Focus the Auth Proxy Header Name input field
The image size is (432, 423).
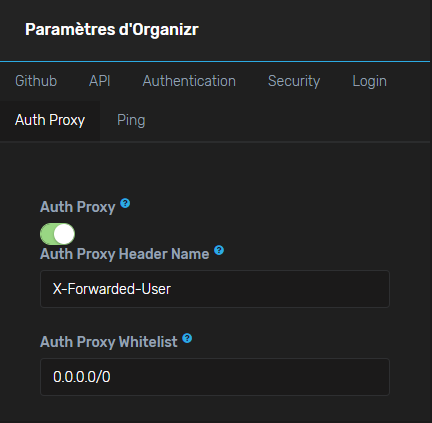(x=215, y=289)
